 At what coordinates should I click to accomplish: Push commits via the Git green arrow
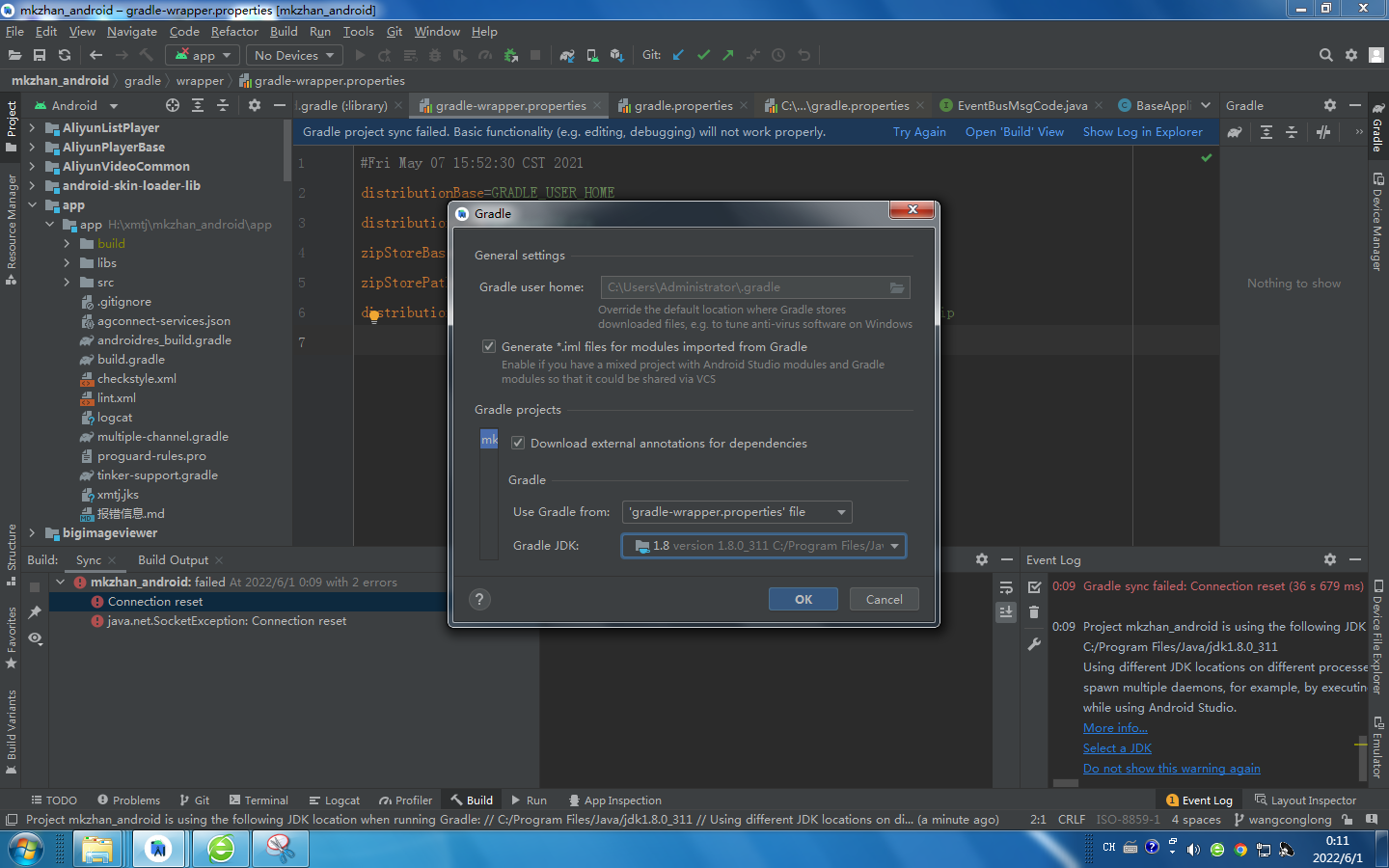point(728,55)
